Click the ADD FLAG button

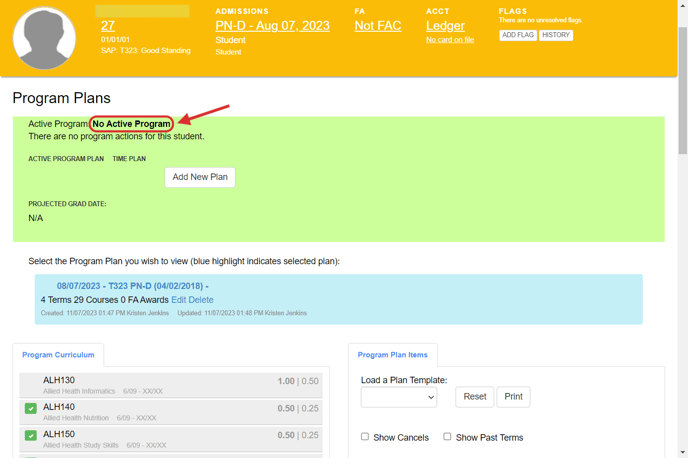(x=517, y=35)
